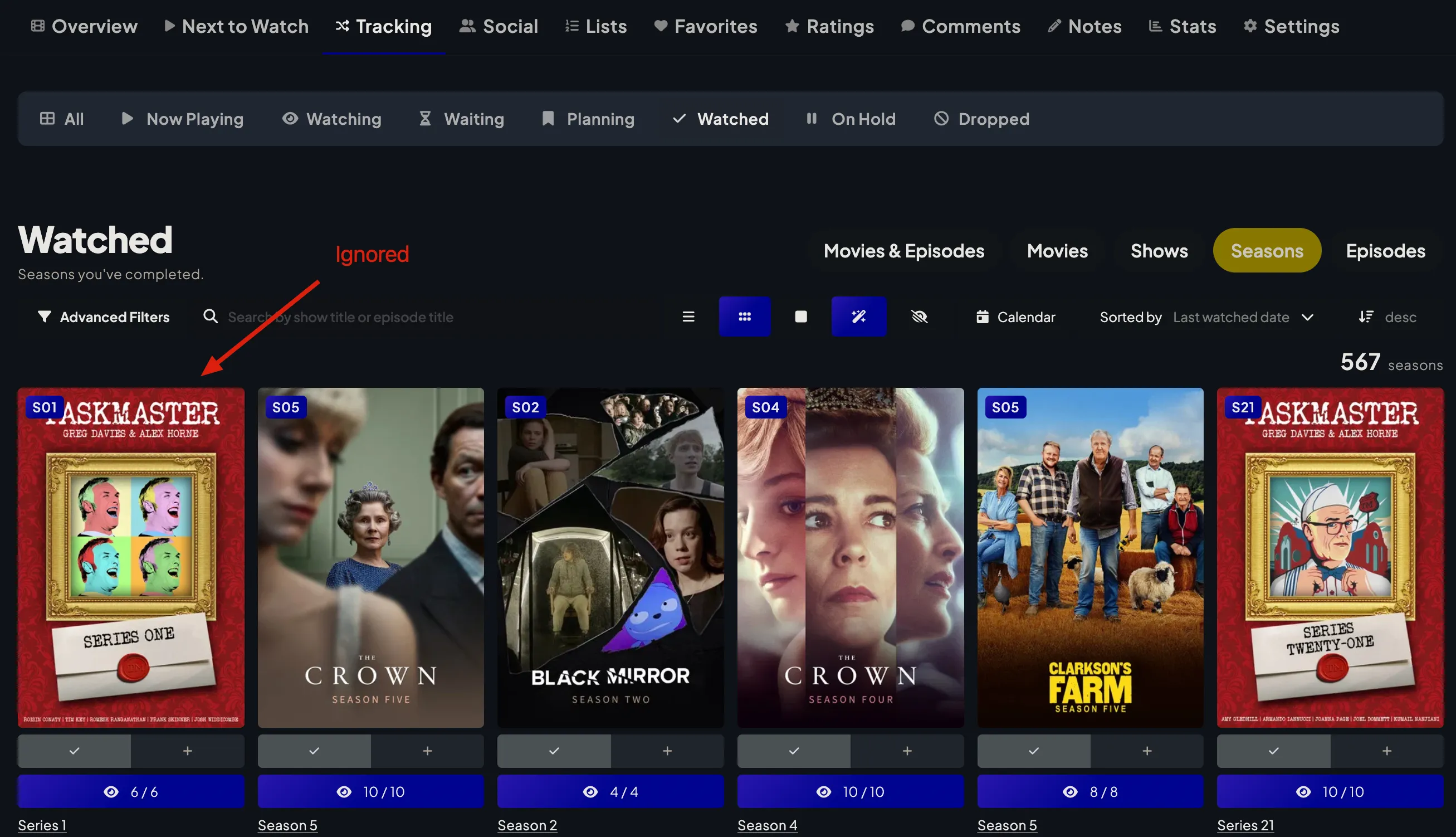Open Advanced Filters

tap(104, 317)
